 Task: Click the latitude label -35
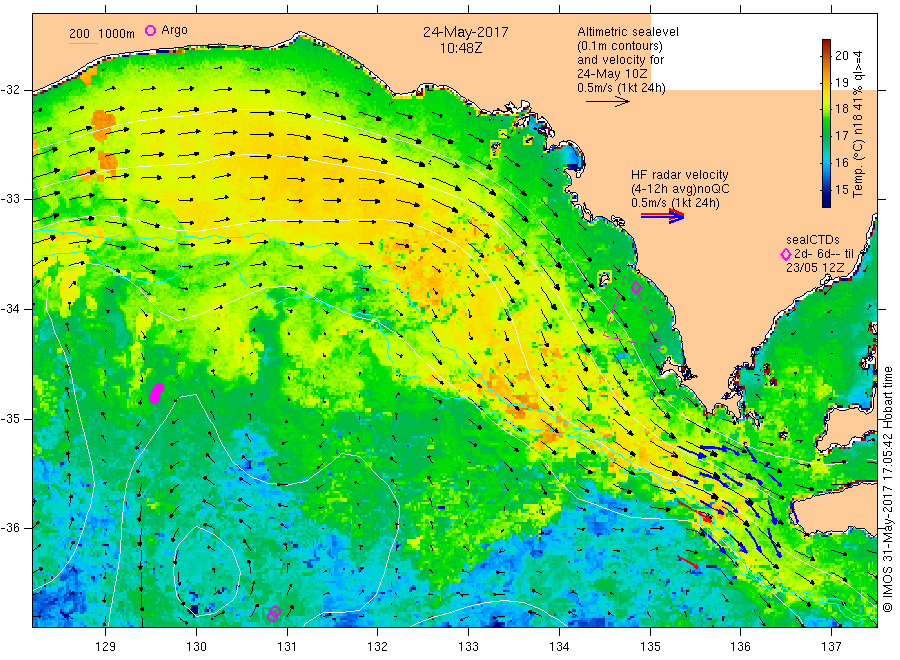click(x=11, y=418)
